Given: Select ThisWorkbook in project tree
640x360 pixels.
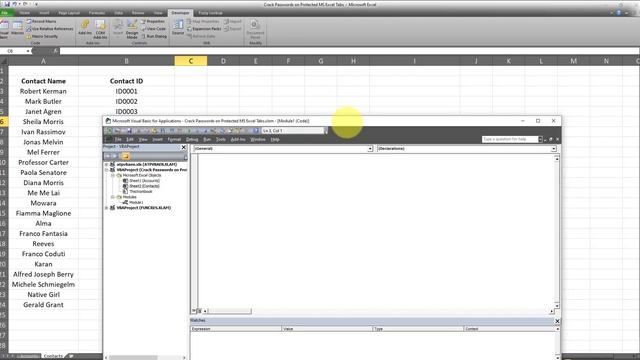Looking at the screenshot, I should (x=140, y=191).
